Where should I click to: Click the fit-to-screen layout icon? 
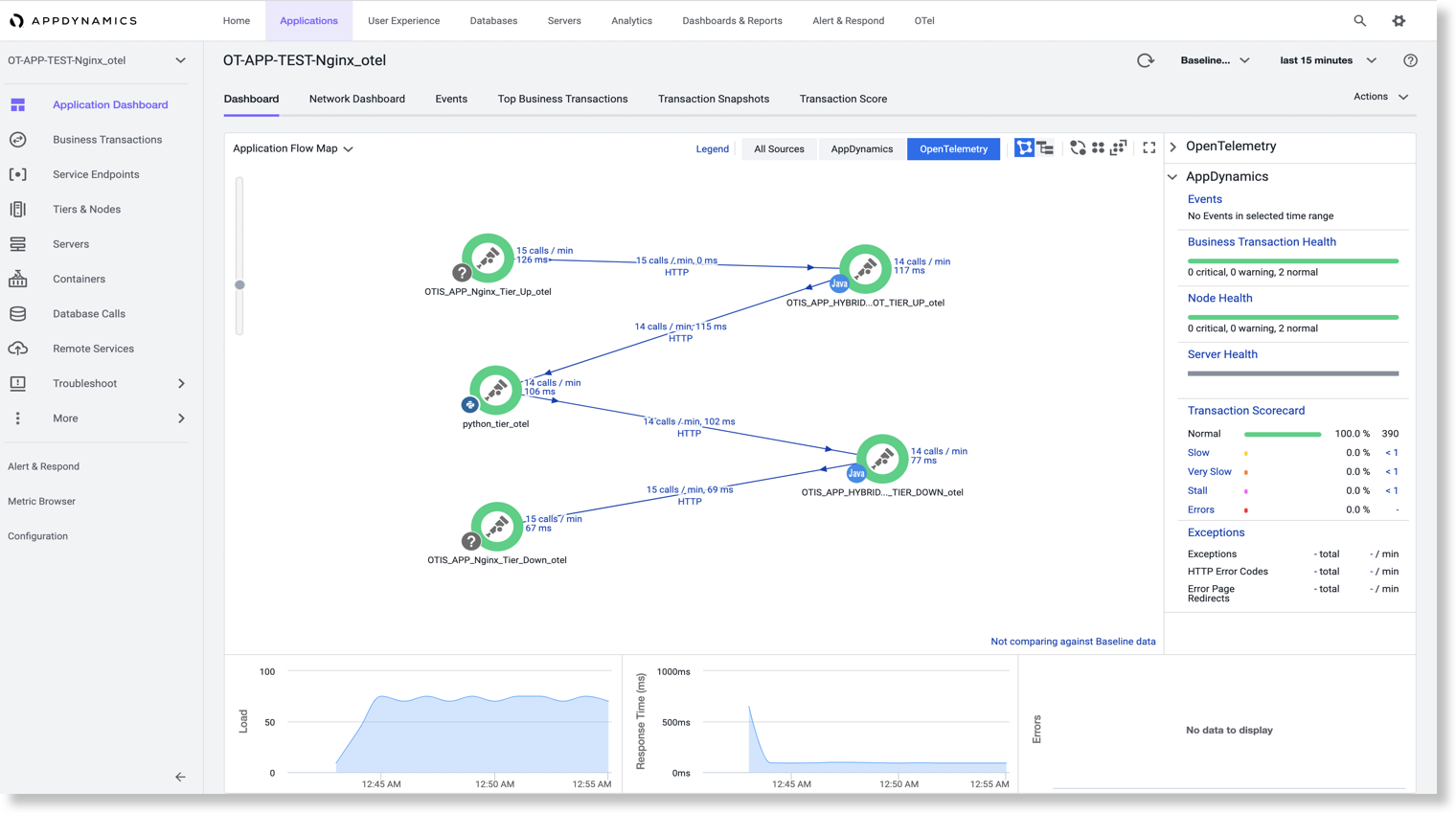point(1118,148)
